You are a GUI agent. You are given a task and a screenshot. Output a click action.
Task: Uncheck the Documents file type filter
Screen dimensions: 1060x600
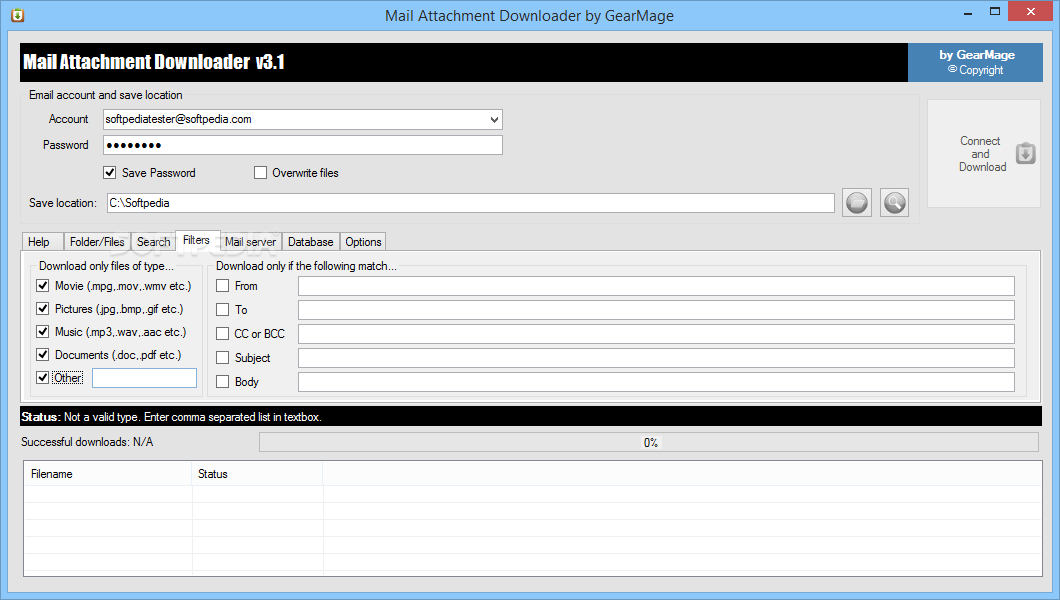(x=43, y=354)
